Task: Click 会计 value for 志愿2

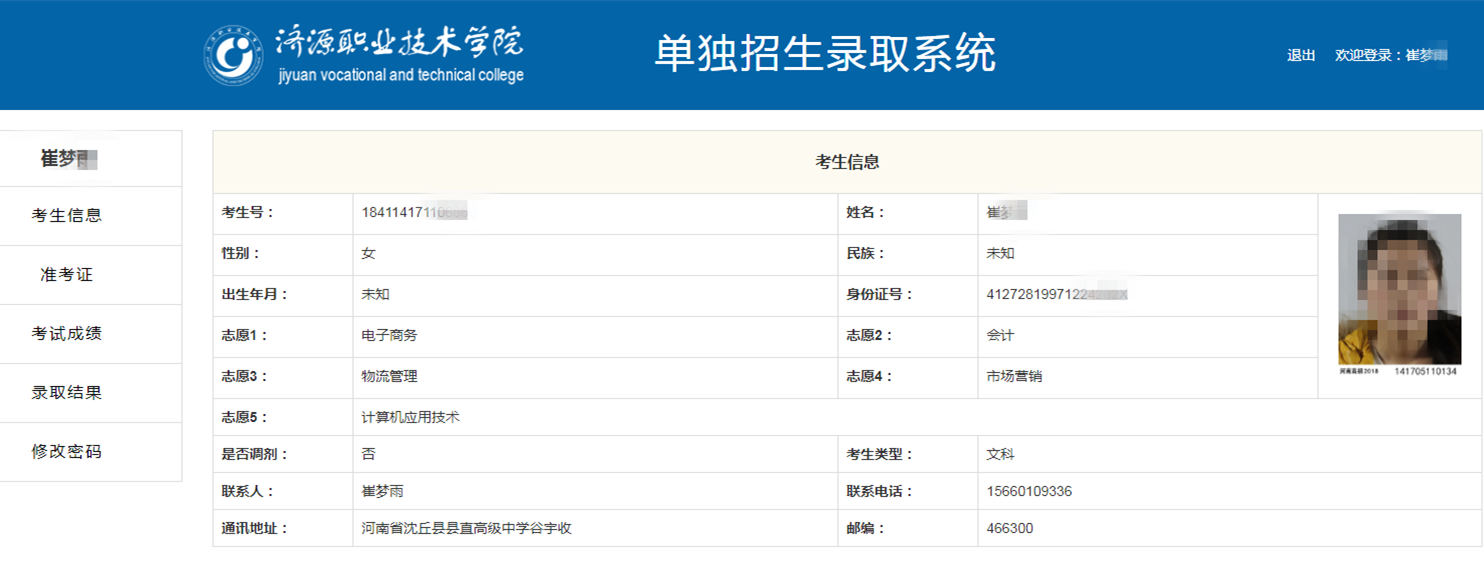Action: click(x=1000, y=336)
